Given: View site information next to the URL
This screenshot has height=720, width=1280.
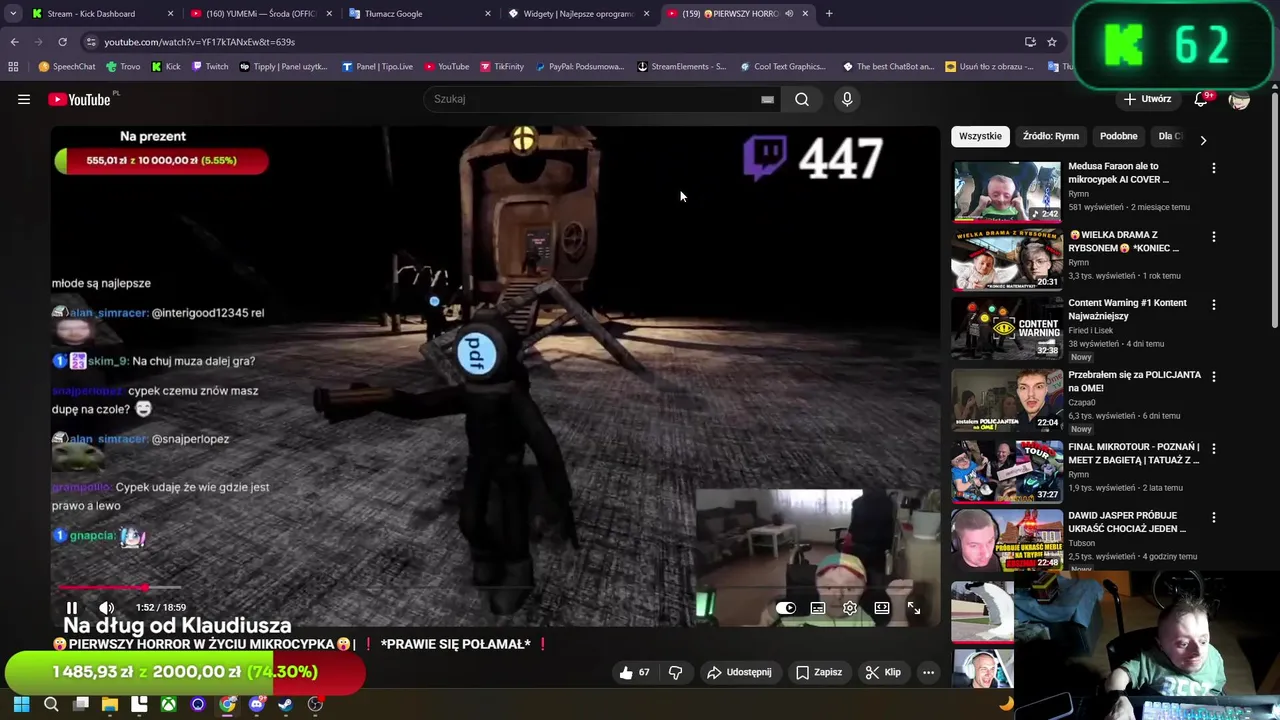Looking at the screenshot, I should click(x=91, y=42).
